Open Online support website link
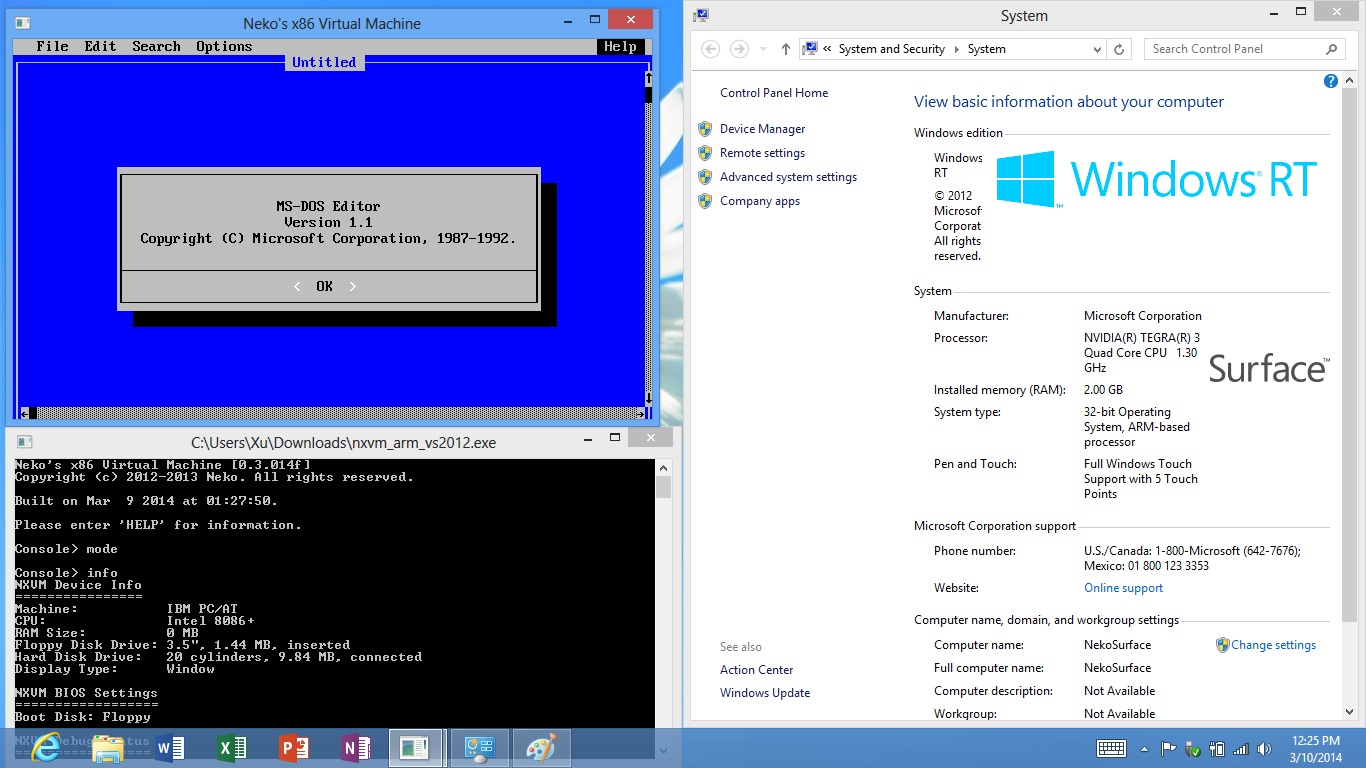Image resolution: width=1366 pixels, height=768 pixels. [x=1124, y=588]
